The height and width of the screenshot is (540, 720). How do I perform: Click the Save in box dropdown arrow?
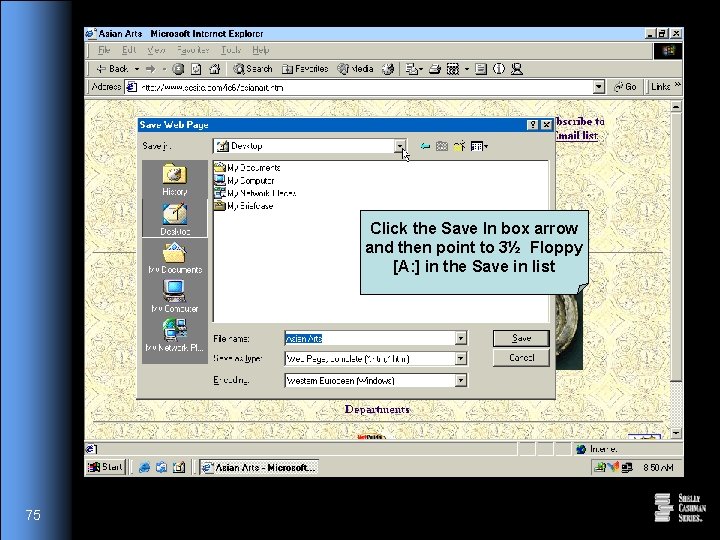400,146
